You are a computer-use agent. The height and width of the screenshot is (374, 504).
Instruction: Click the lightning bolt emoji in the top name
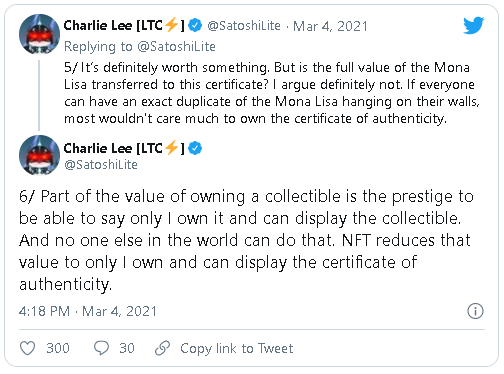[171, 25]
